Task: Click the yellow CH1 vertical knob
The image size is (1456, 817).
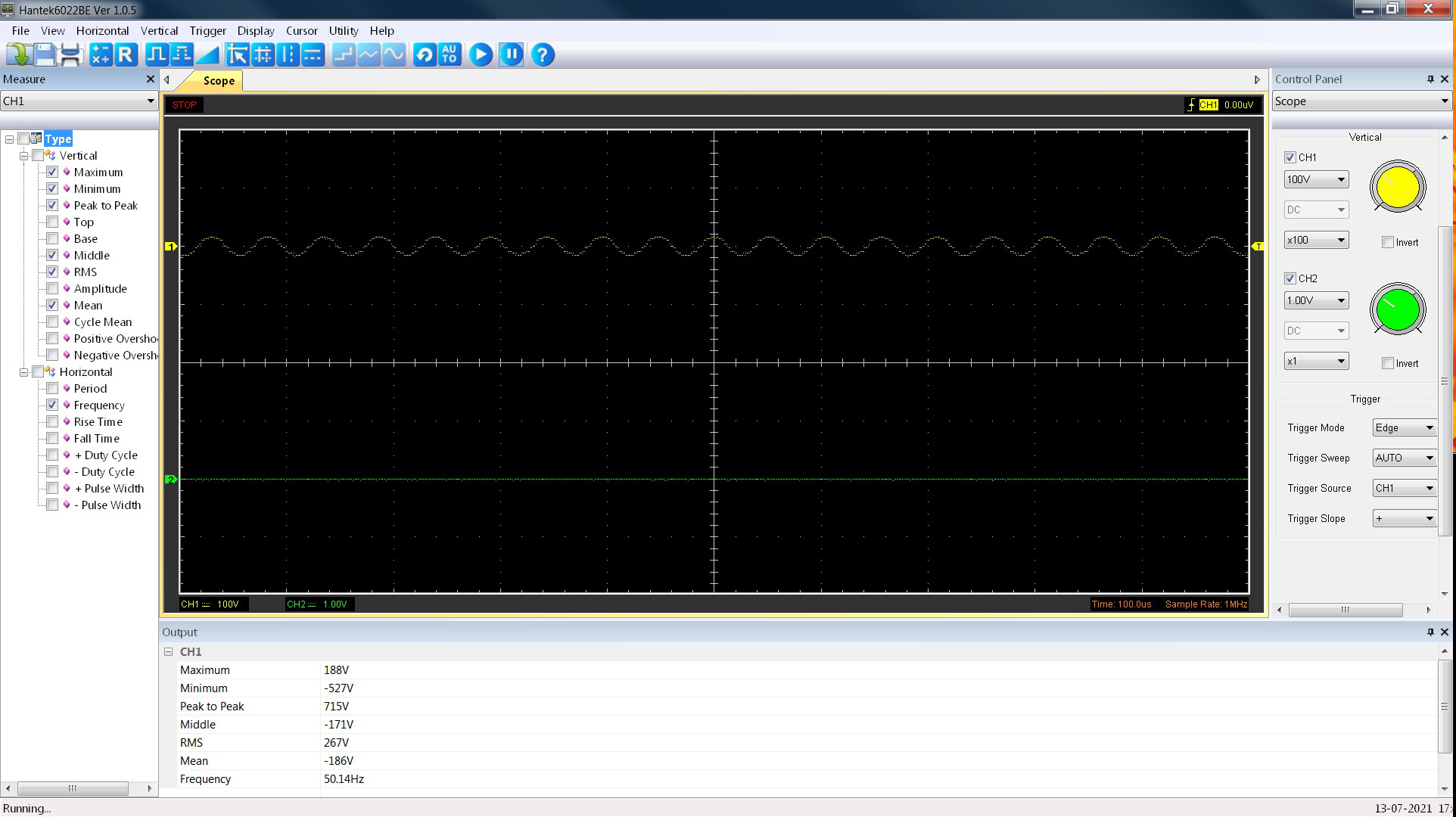Action: (x=1397, y=188)
